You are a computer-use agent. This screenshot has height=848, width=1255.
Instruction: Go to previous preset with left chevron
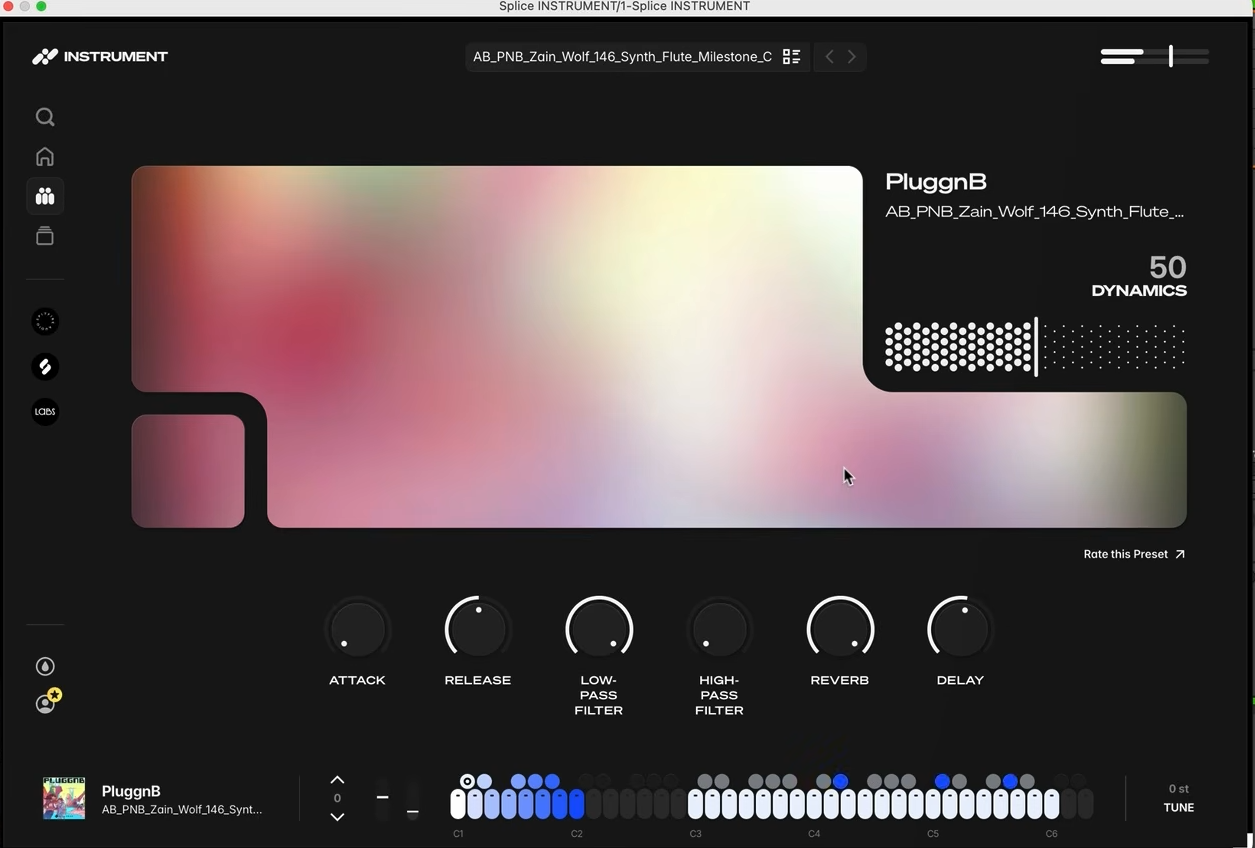tap(829, 57)
